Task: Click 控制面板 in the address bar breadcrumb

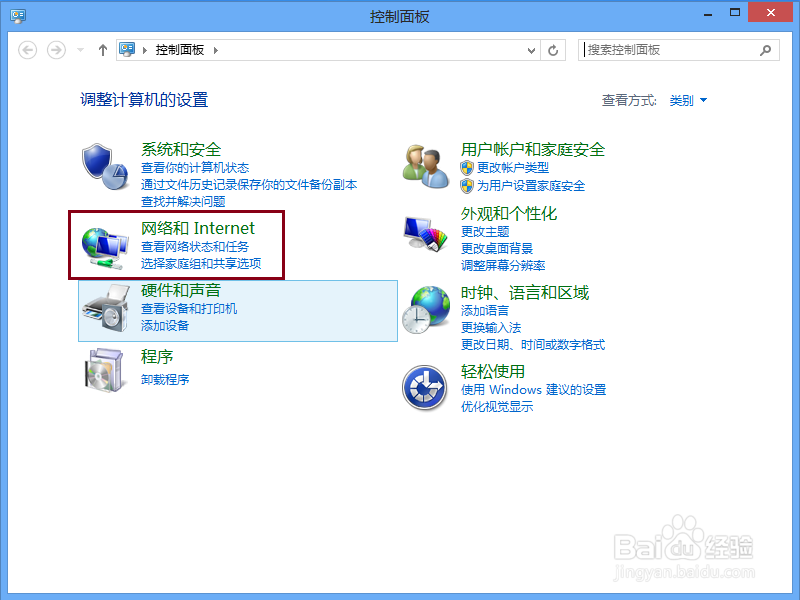Action: [x=180, y=50]
